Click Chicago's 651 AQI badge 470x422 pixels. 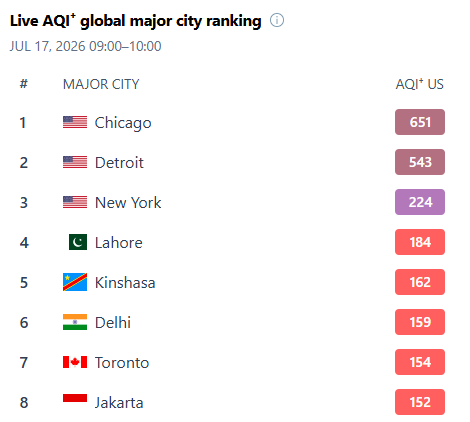[x=420, y=122]
